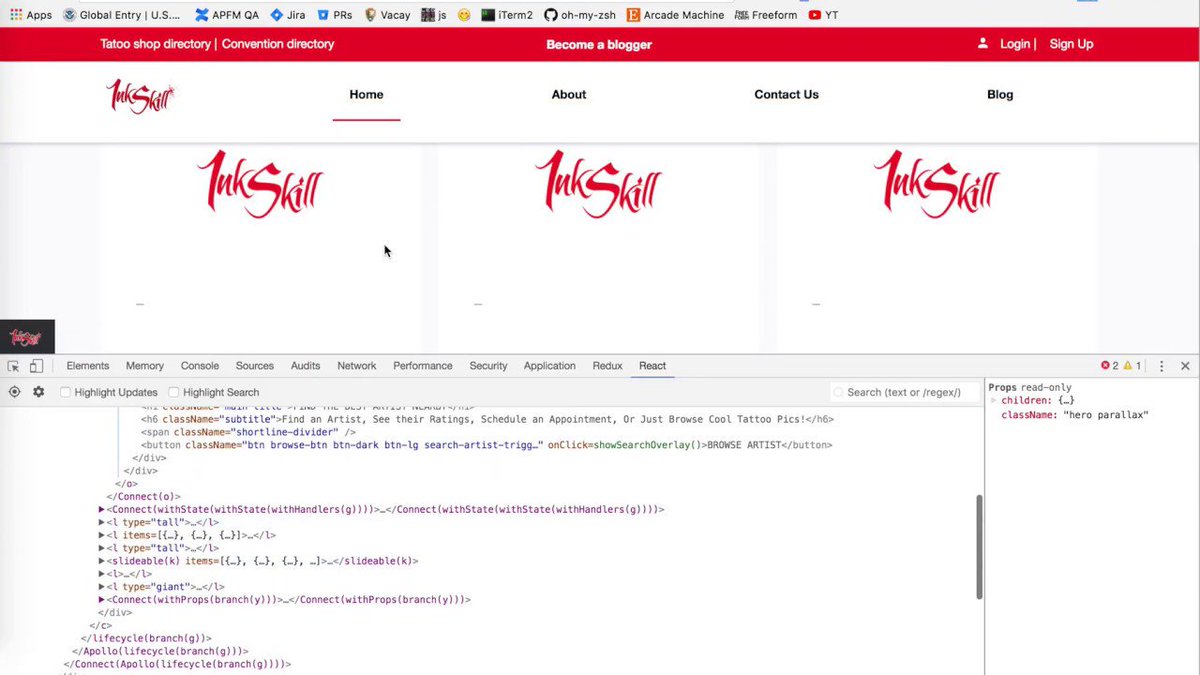1200x675 pixels.
Task: Open React DevTools settings gear
Action: (39, 392)
